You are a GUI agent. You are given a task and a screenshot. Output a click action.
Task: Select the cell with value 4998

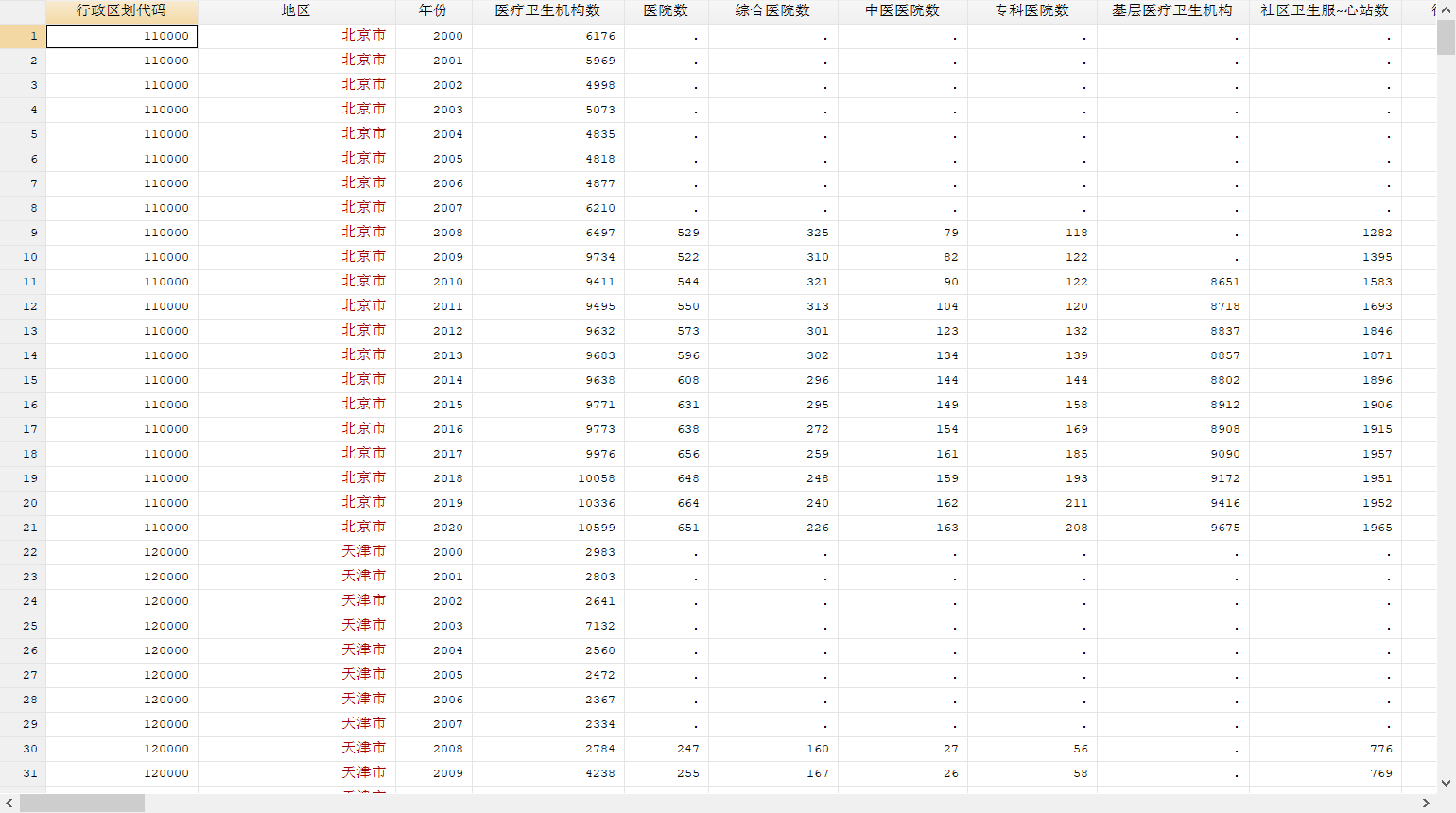click(x=548, y=85)
